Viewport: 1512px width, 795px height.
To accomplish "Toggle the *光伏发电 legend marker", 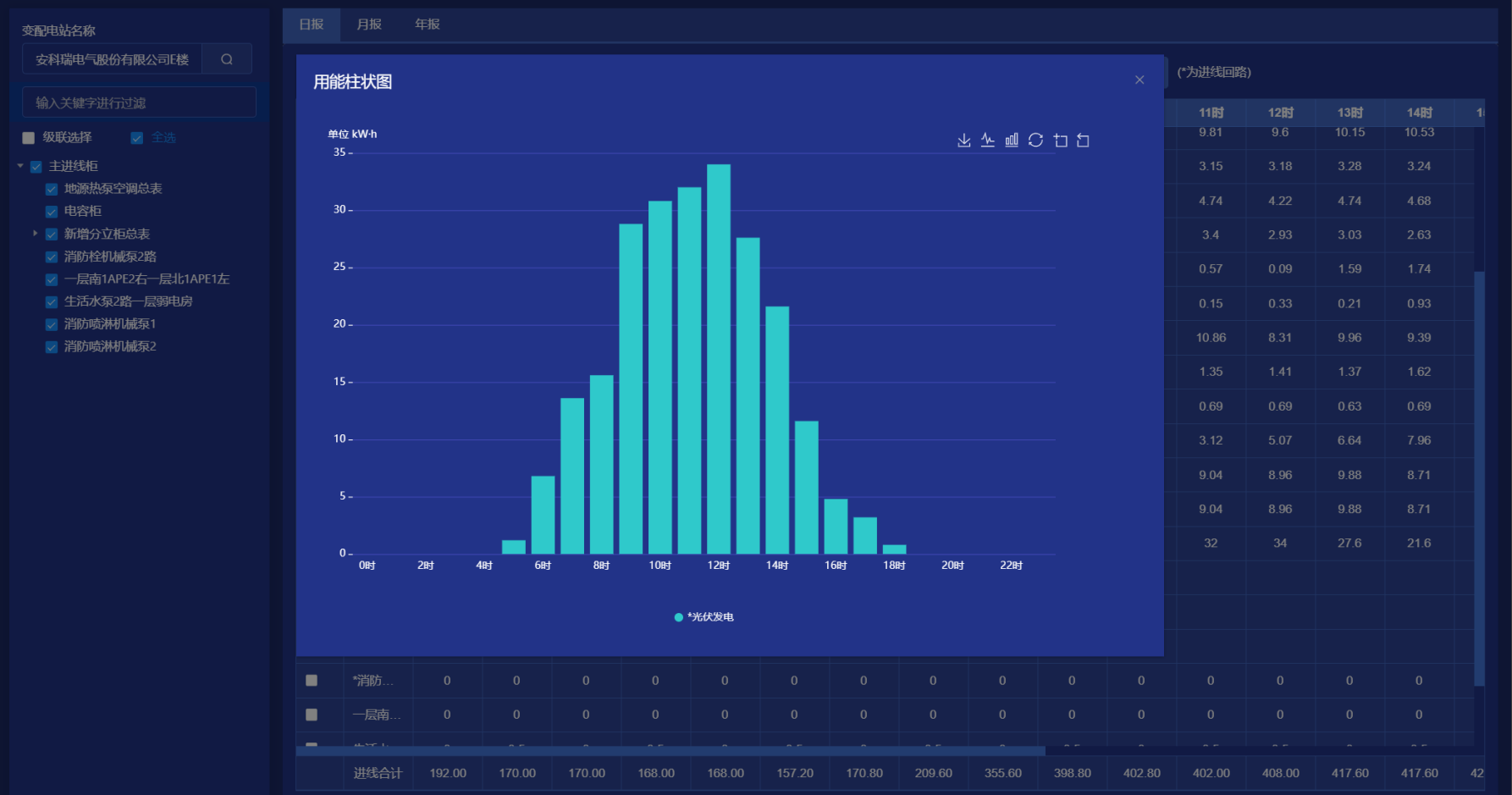I will pos(678,617).
